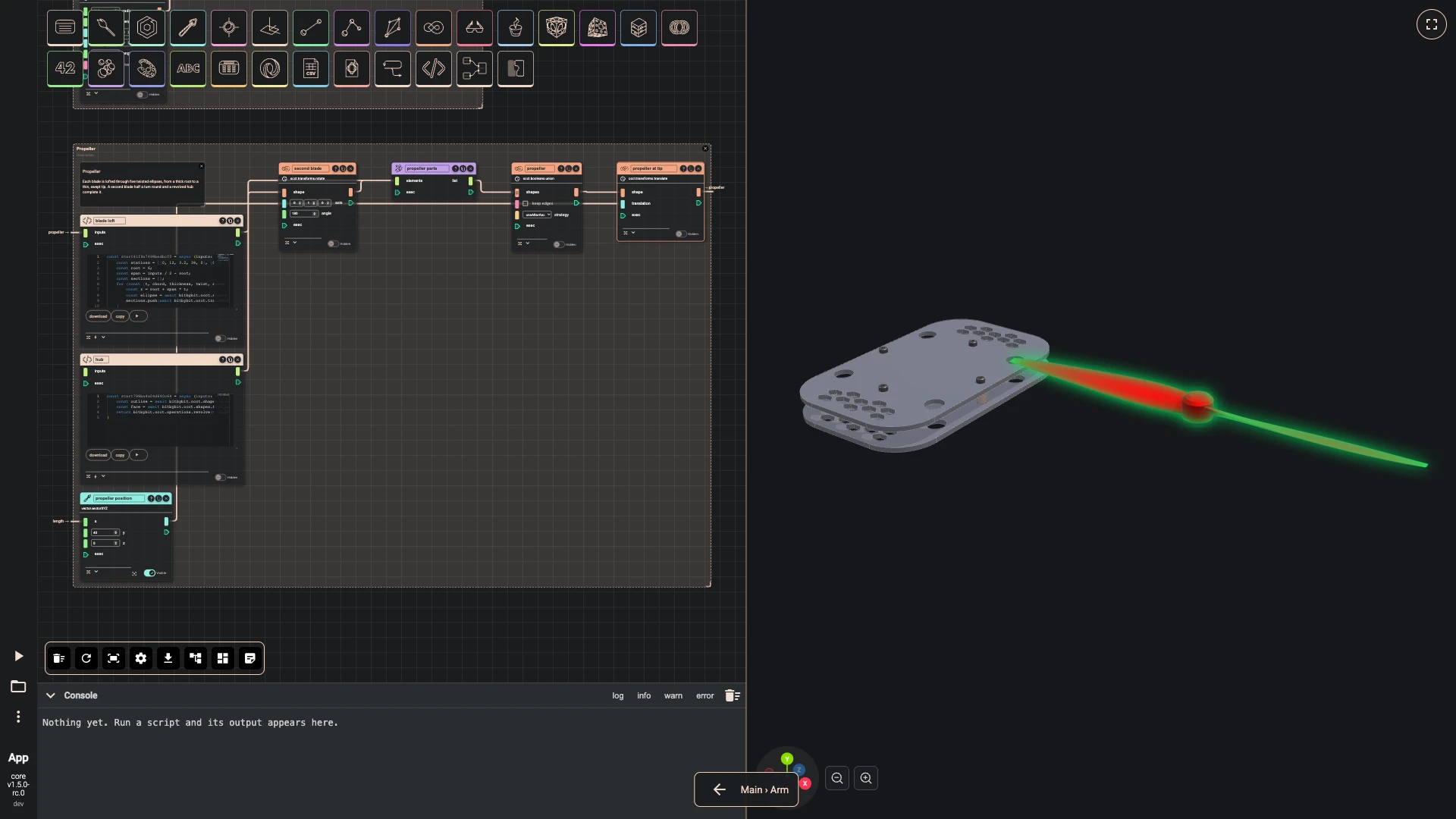Click 'copy' in hub node

[x=120, y=455]
